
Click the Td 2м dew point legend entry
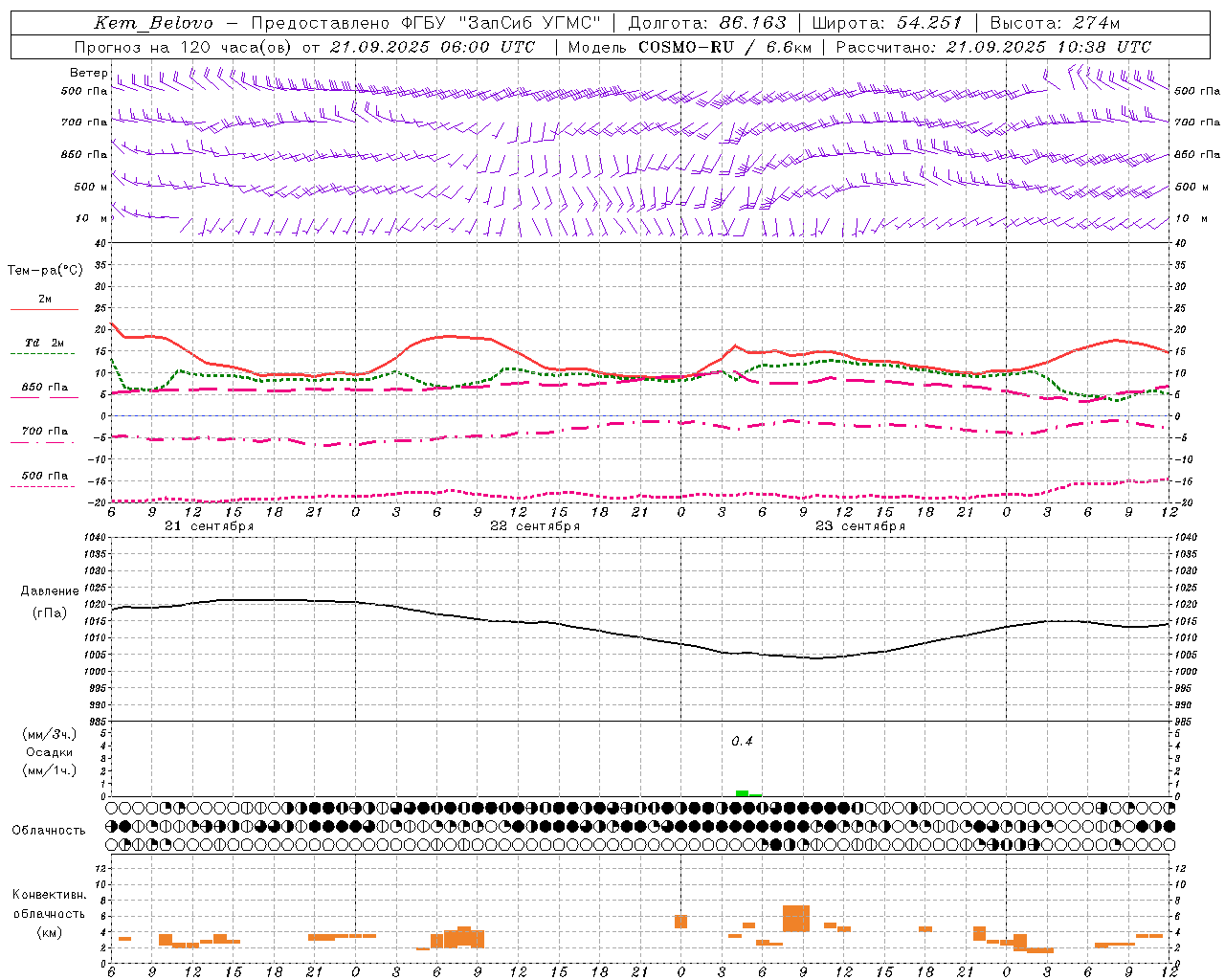45,343
